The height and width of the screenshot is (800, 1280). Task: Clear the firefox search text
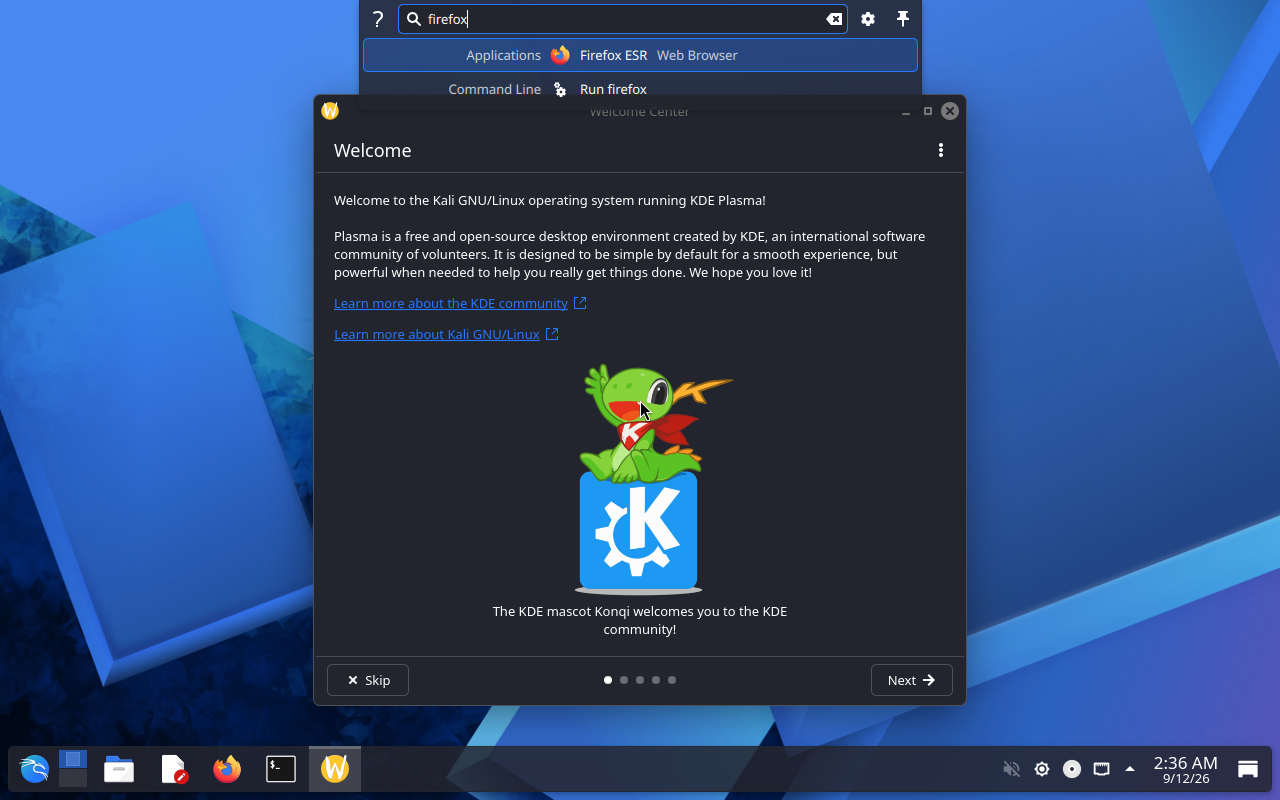[834, 19]
